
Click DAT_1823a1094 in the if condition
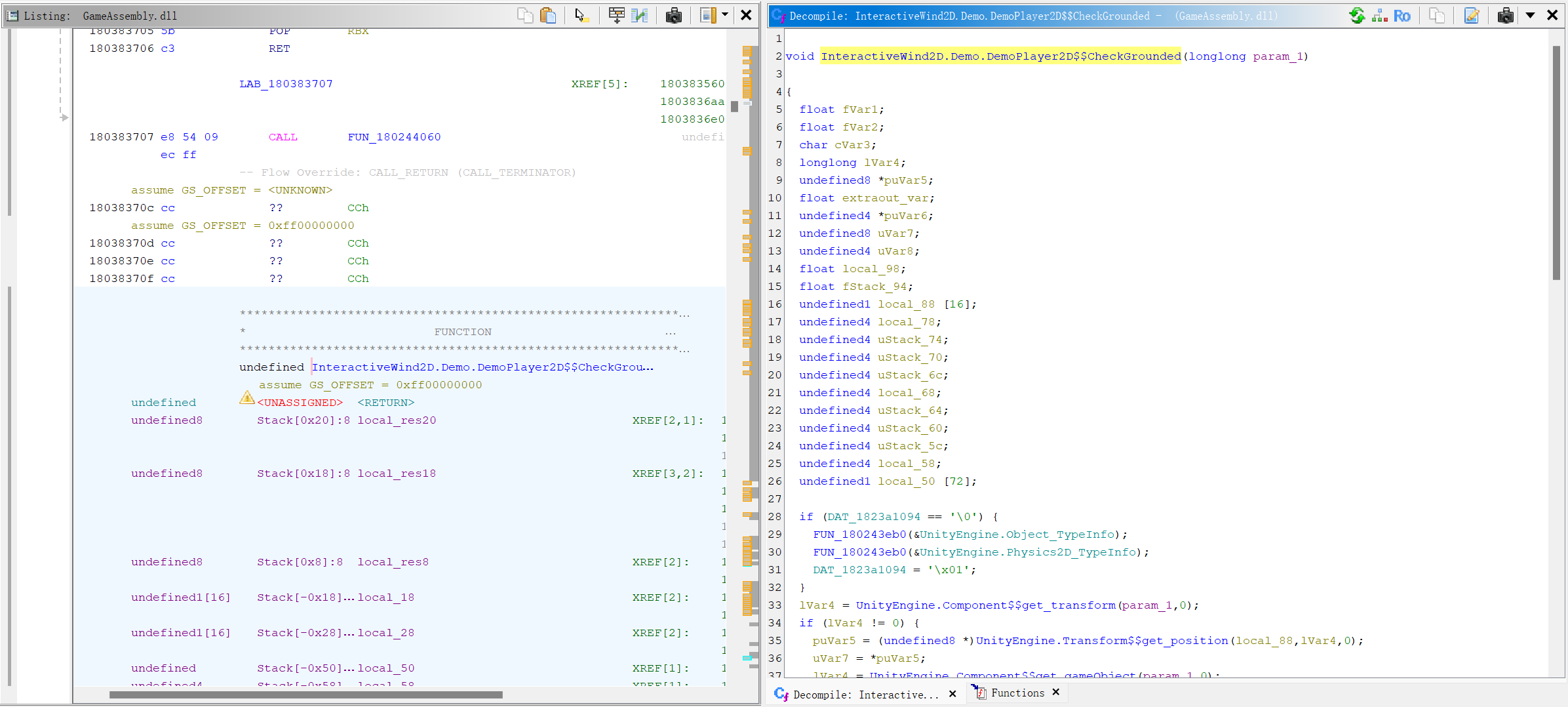(873, 517)
